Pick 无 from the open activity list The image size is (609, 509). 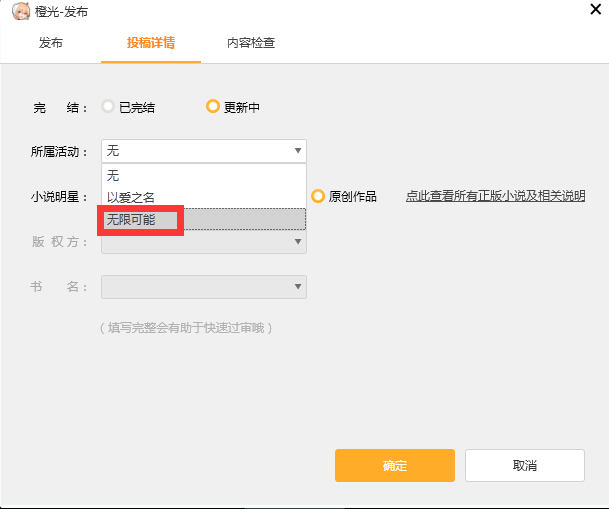pyautogui.click(x=113, y=175)
